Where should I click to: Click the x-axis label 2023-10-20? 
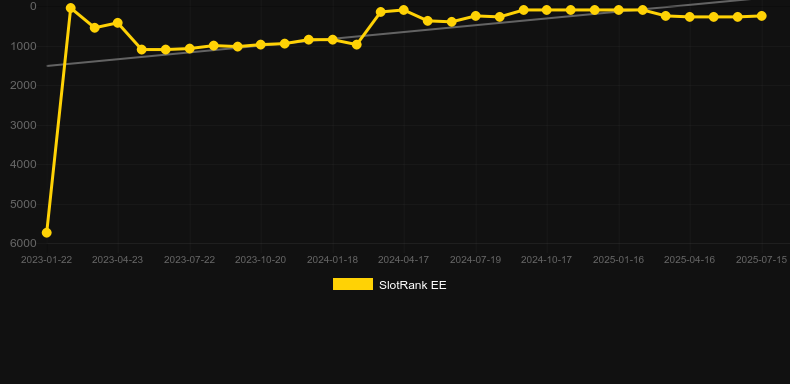(x=260, y=260)
